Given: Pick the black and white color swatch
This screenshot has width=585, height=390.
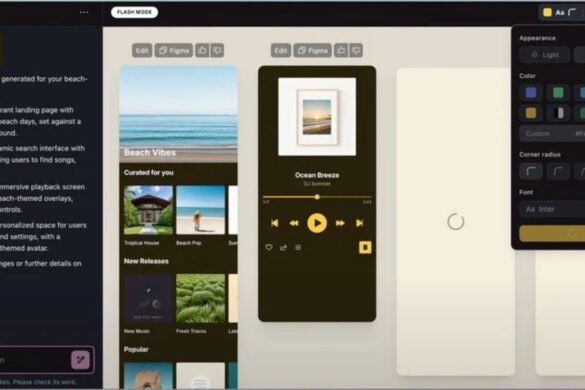Looking at the screenshot, I should coord(558,113).
